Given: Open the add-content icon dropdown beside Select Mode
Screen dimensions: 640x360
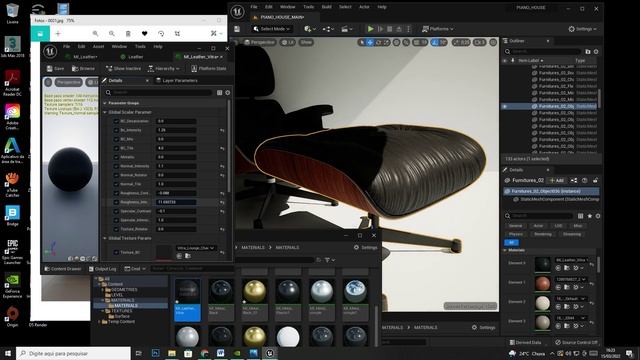Looking at the screenshot, I should (x=310, y=29).
